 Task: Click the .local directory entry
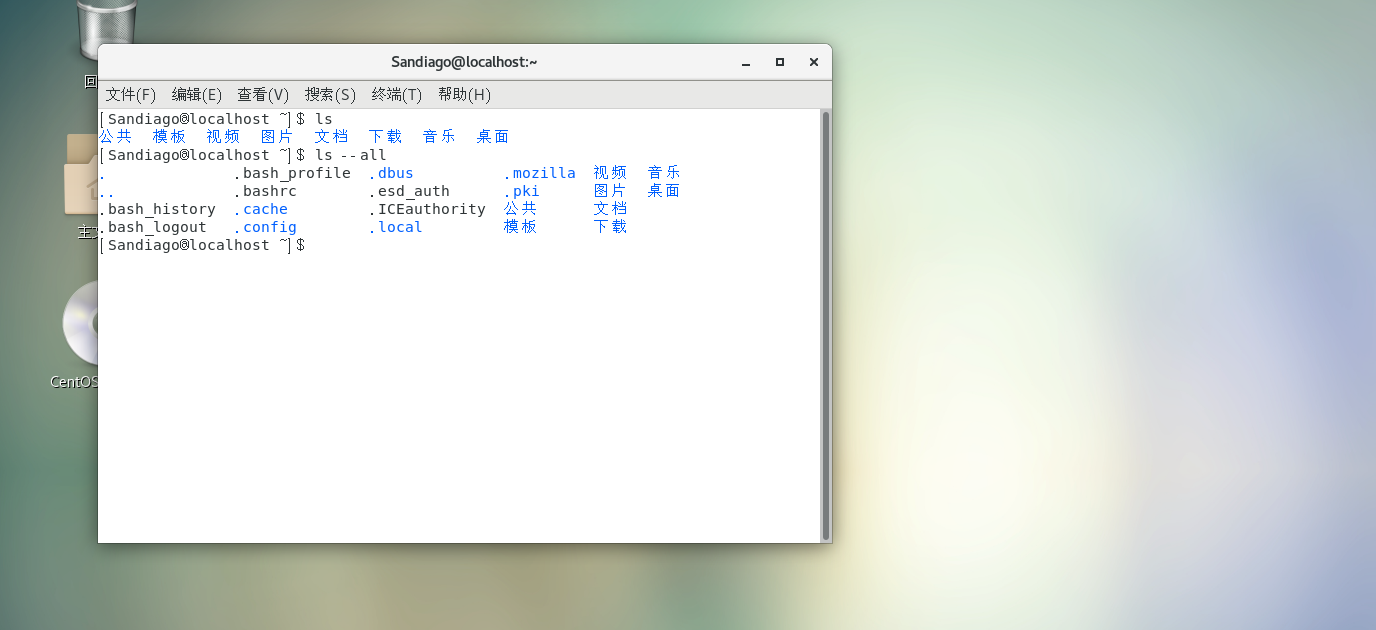[x=396, y=227]
